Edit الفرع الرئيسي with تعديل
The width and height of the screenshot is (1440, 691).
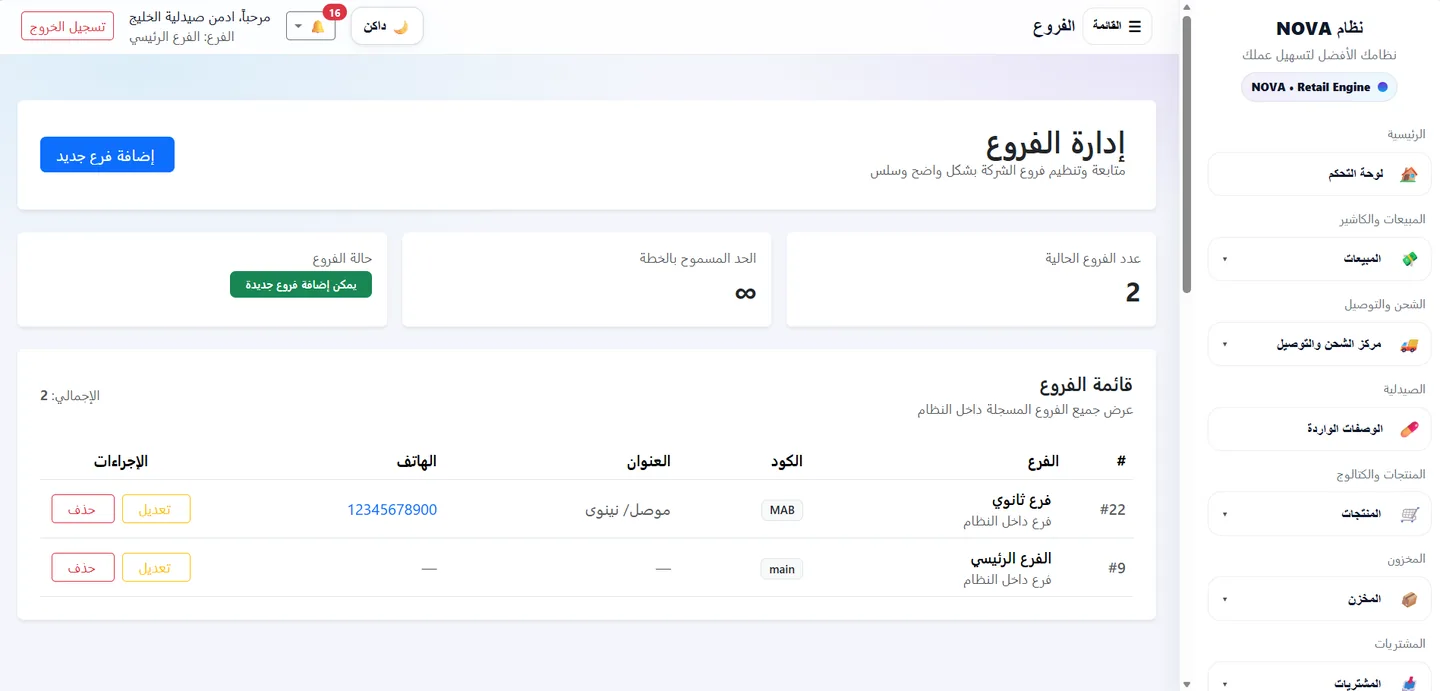pos(156,568)
